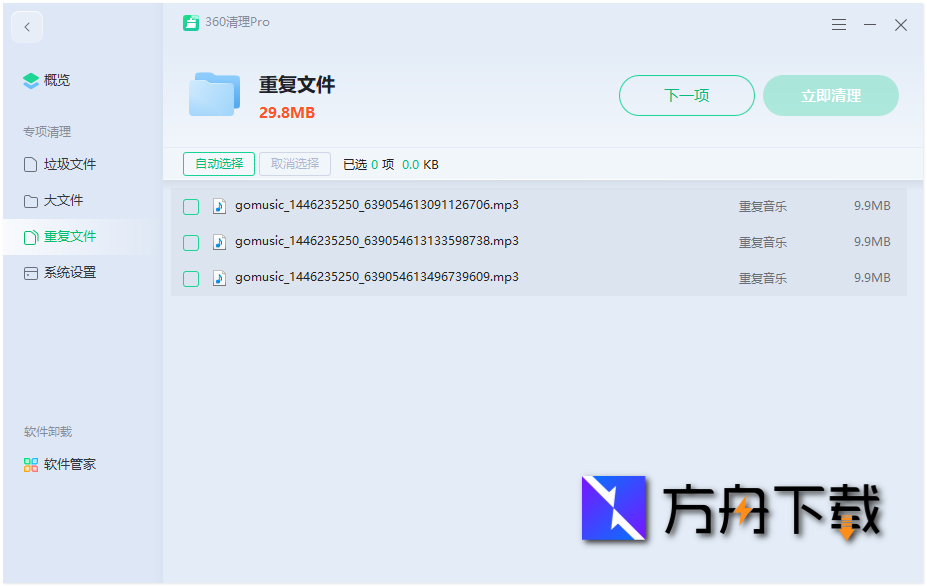Click the back arrow at top left

(x=26, y=26)
